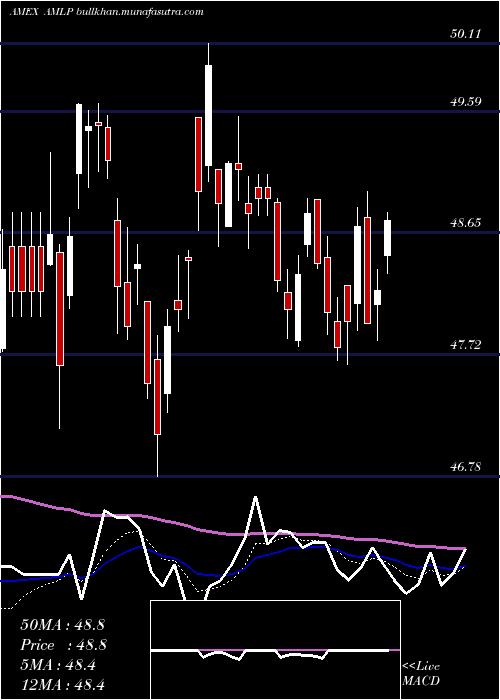
Task: Select the 47.72 price level label
Action: coord(466,344)
